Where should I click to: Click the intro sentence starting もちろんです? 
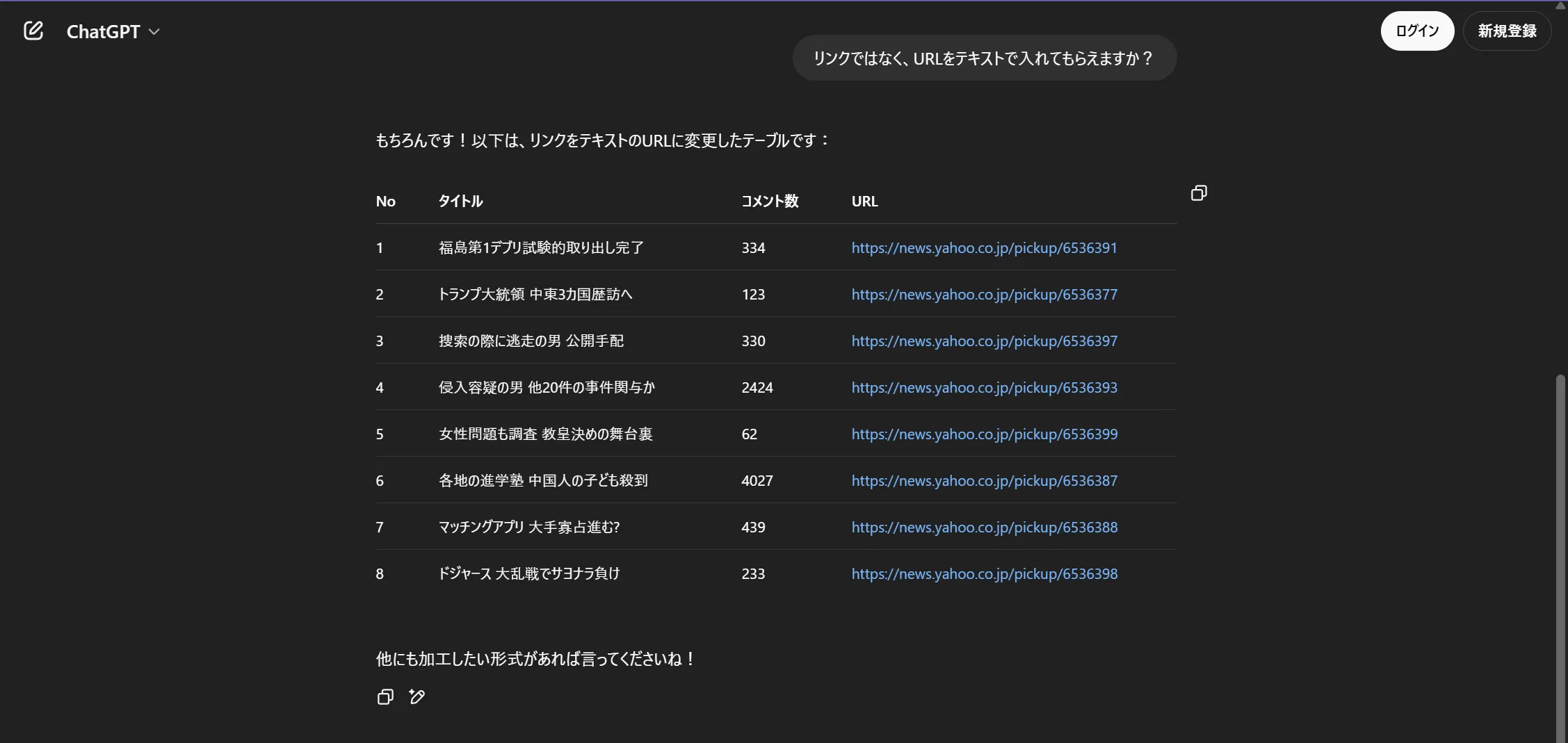pyautogui.click(x=603, y=140)
